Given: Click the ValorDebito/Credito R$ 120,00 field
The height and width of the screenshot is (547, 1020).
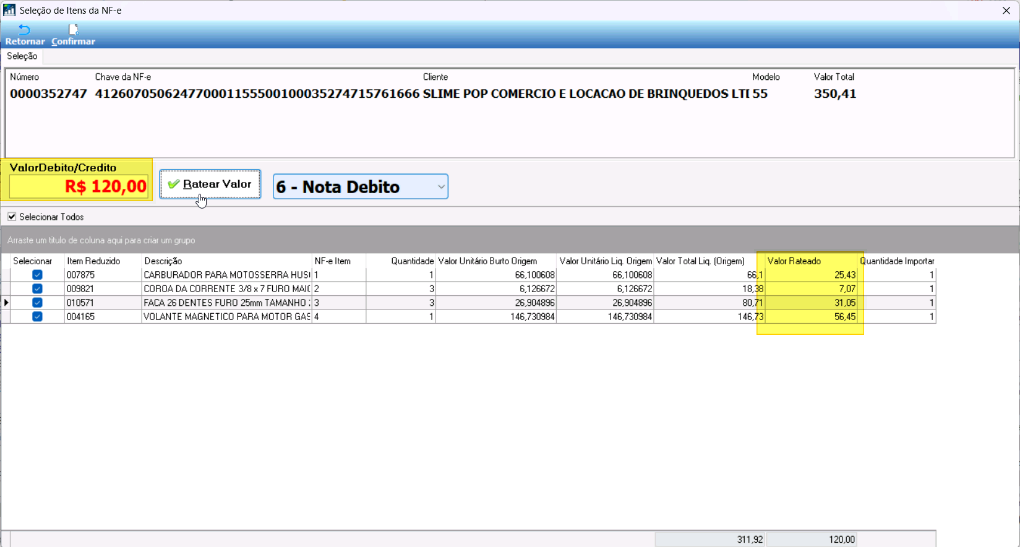Looking at the screenshot, I should tap(79, 187).
